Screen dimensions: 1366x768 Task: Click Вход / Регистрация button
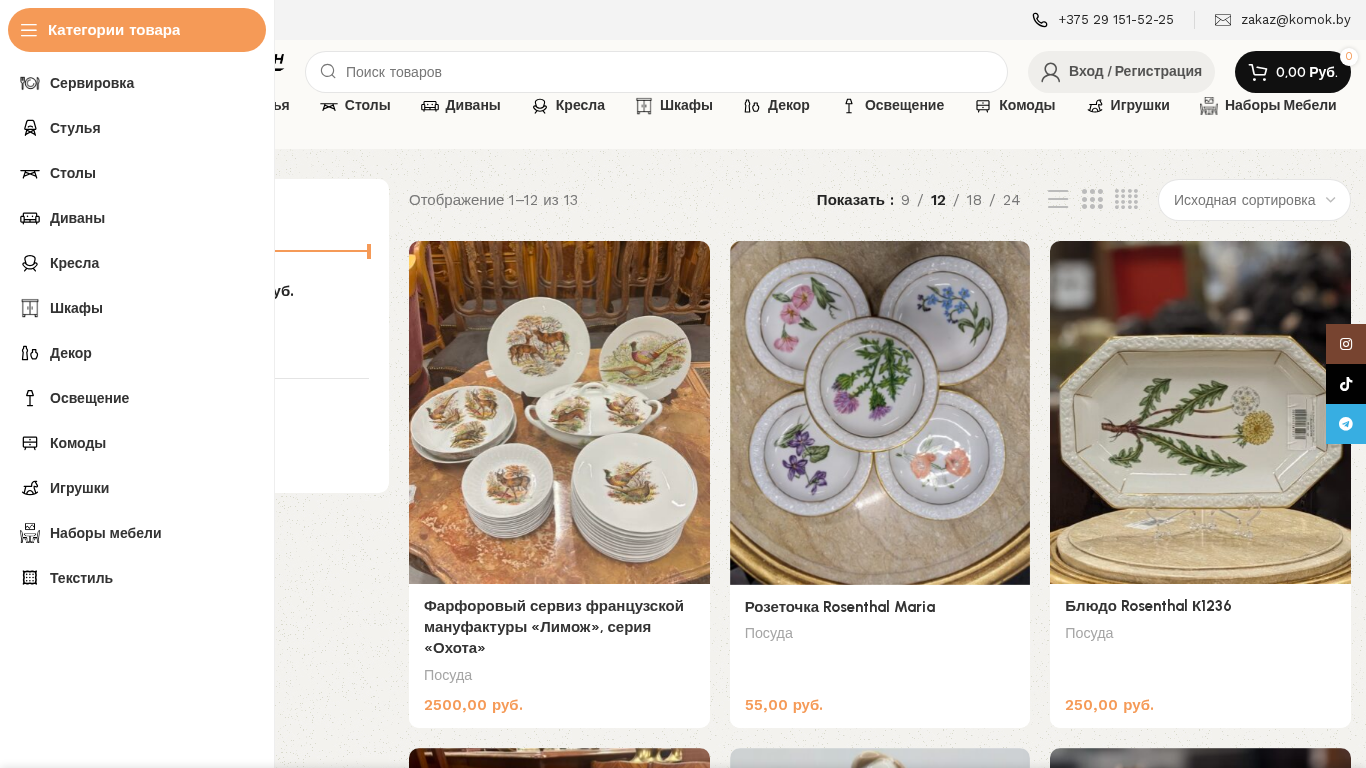(1121, 72)
